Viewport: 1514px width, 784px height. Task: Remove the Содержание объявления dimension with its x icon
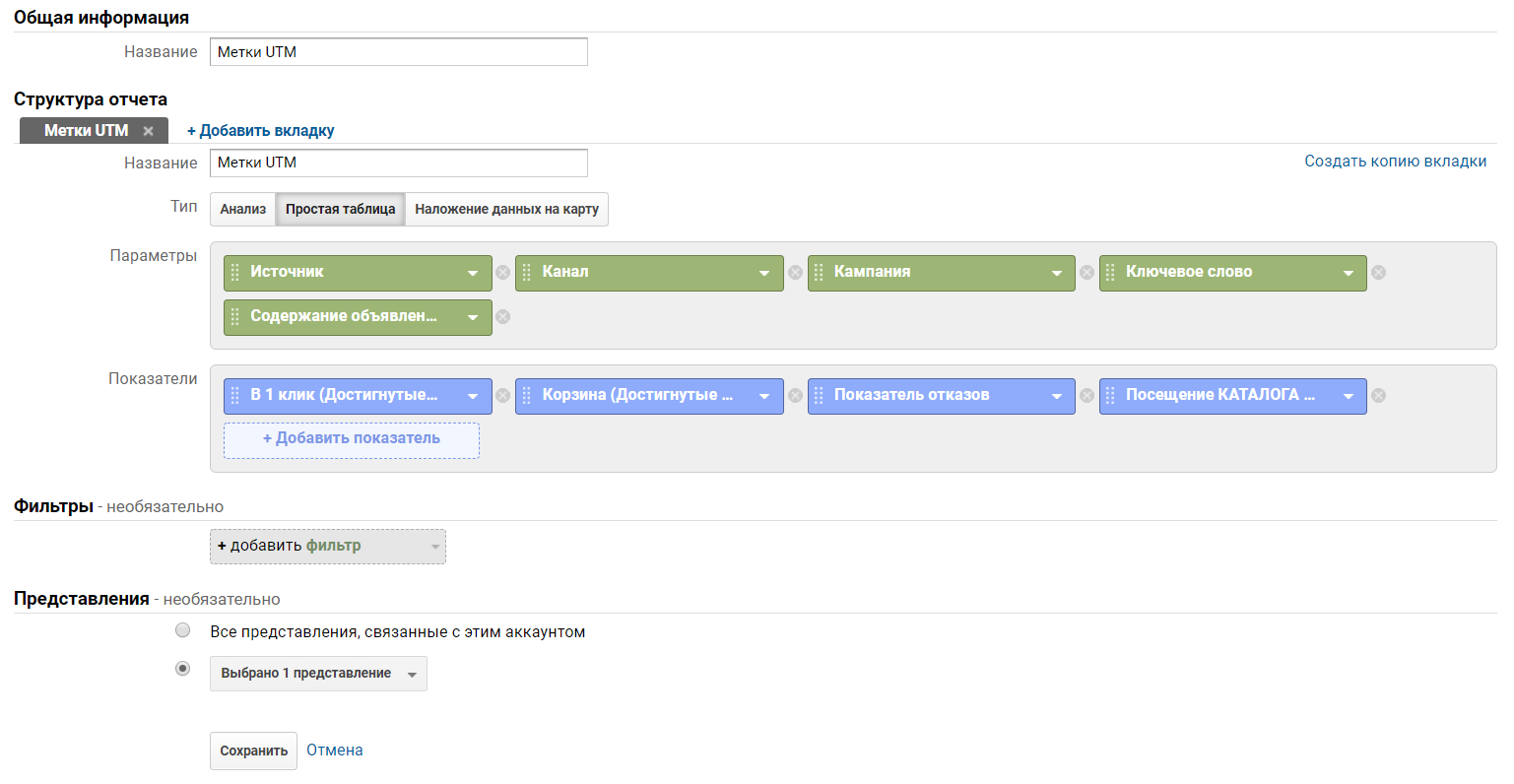(502, 317)
